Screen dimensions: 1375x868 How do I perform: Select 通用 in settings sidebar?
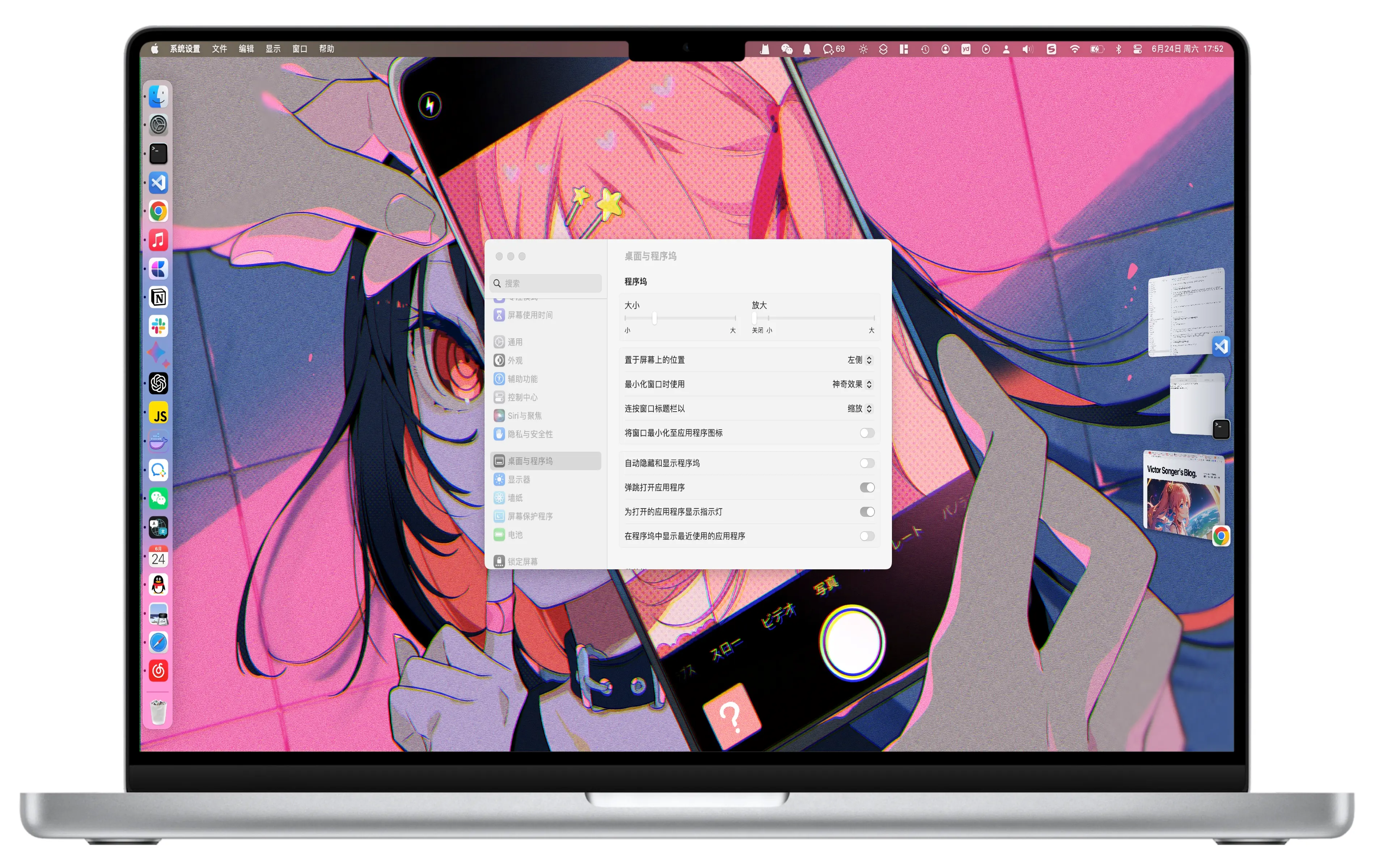tap(546, 342)
